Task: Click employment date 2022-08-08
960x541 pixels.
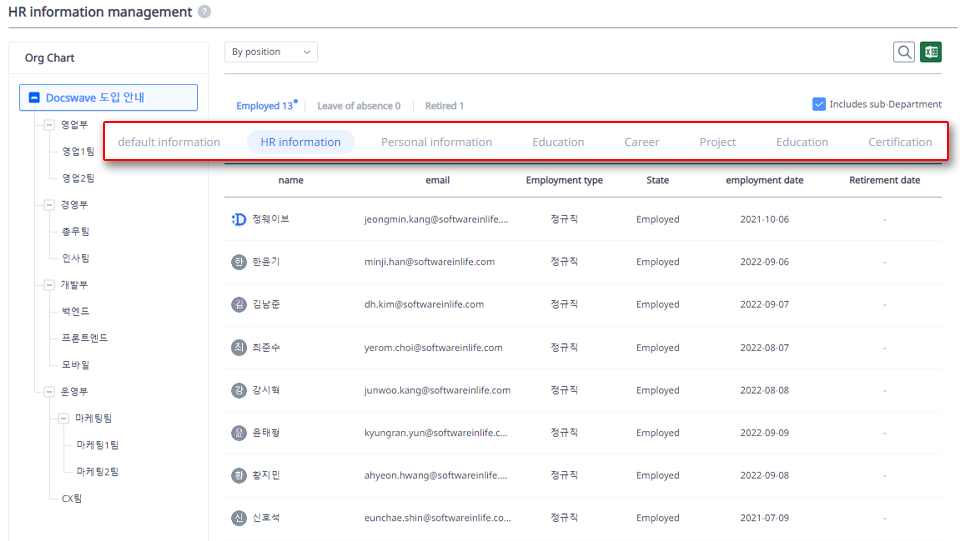Action: (x=764, y=390)
